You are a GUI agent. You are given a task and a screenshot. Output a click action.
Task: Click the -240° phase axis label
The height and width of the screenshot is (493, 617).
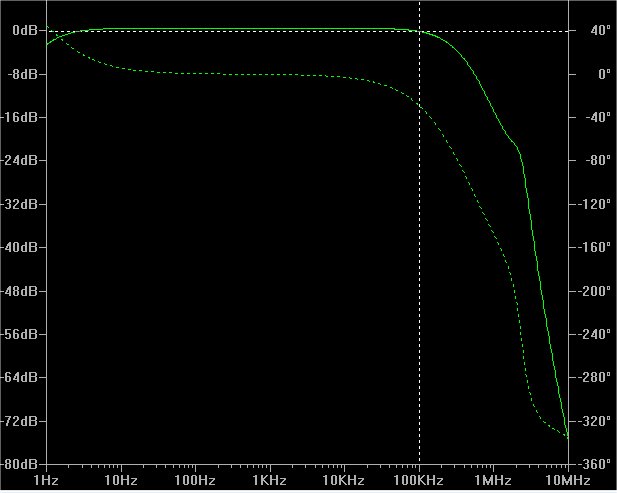pos(595,334)
